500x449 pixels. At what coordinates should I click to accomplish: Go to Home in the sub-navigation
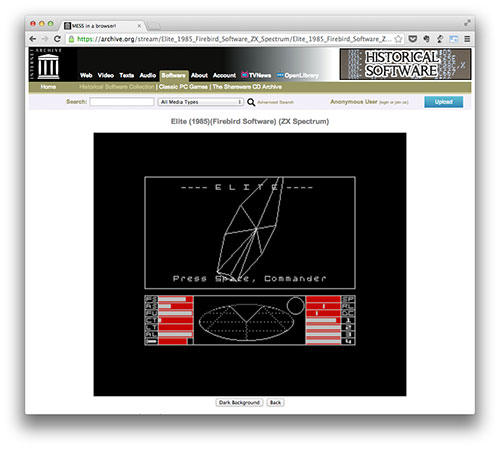[48, 87]
